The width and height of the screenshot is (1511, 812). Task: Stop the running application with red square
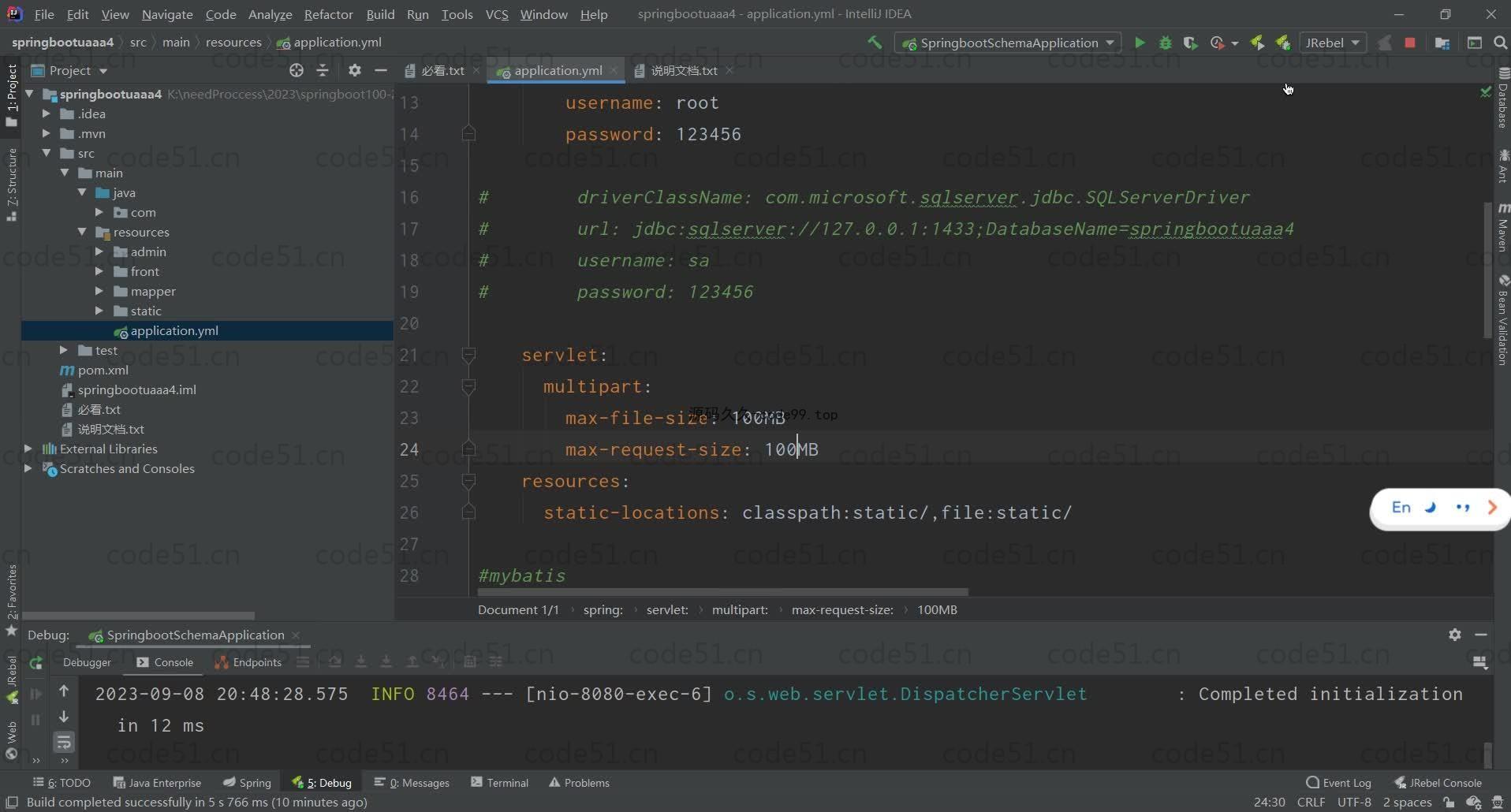tap(1410, 43)
